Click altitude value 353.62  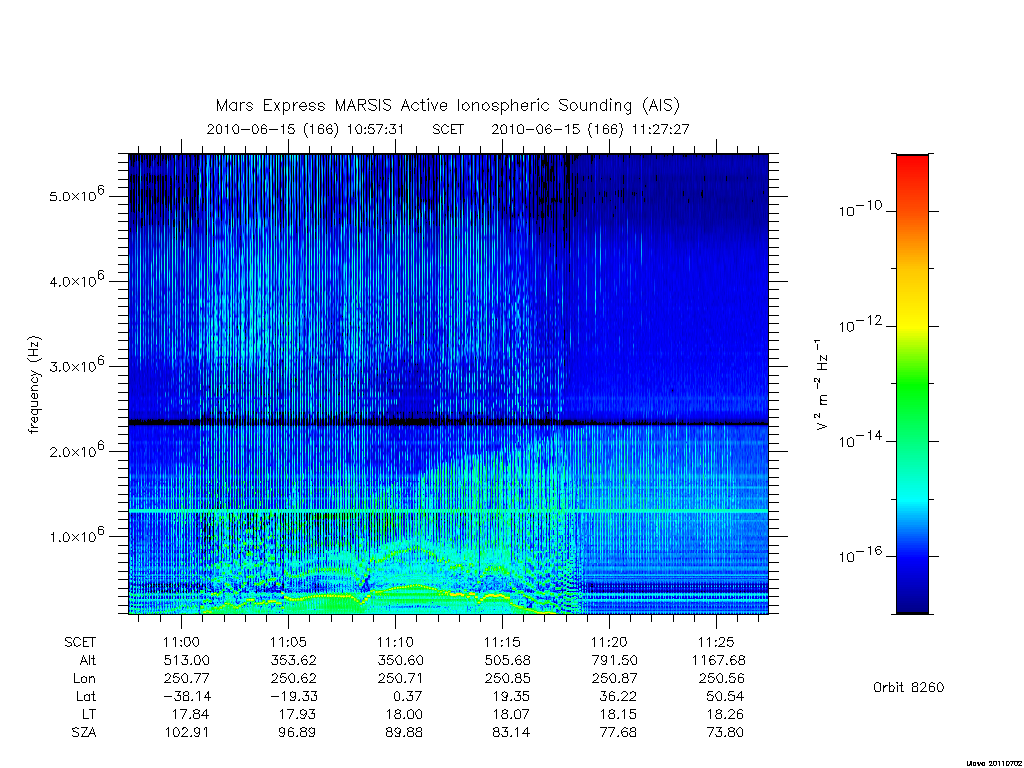tap(294, 660)
